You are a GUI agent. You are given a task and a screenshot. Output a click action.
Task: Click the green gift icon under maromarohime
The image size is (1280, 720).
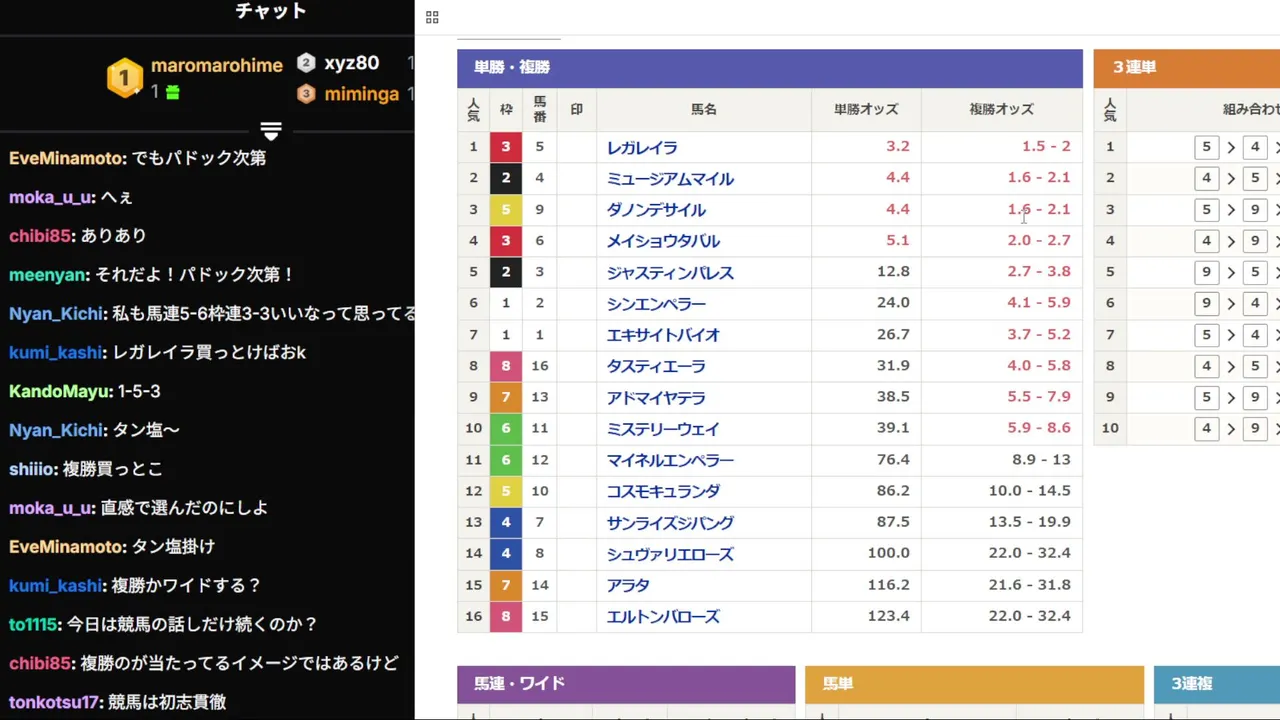pos(172,92)
